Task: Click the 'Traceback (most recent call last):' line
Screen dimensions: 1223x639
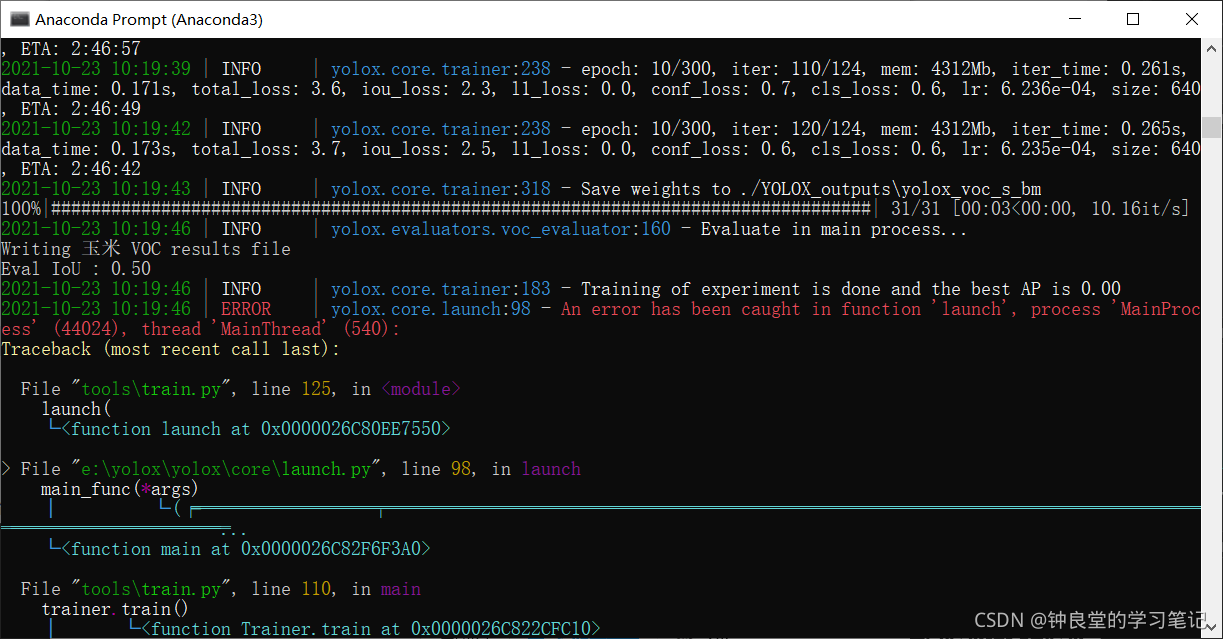Action: coord(171,349)
